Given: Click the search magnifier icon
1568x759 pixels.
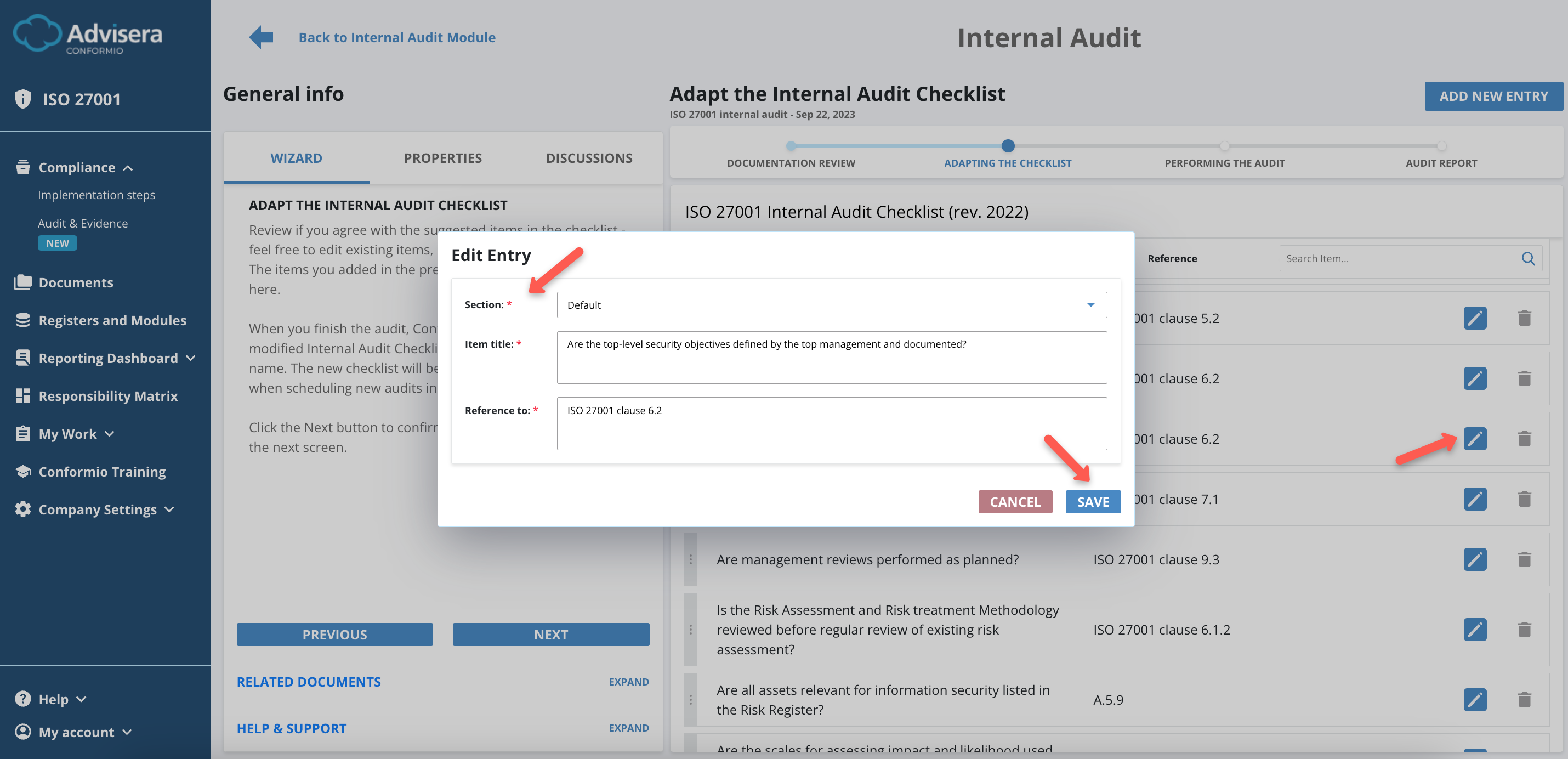Looking at the screenshot, I should 1528,258.
